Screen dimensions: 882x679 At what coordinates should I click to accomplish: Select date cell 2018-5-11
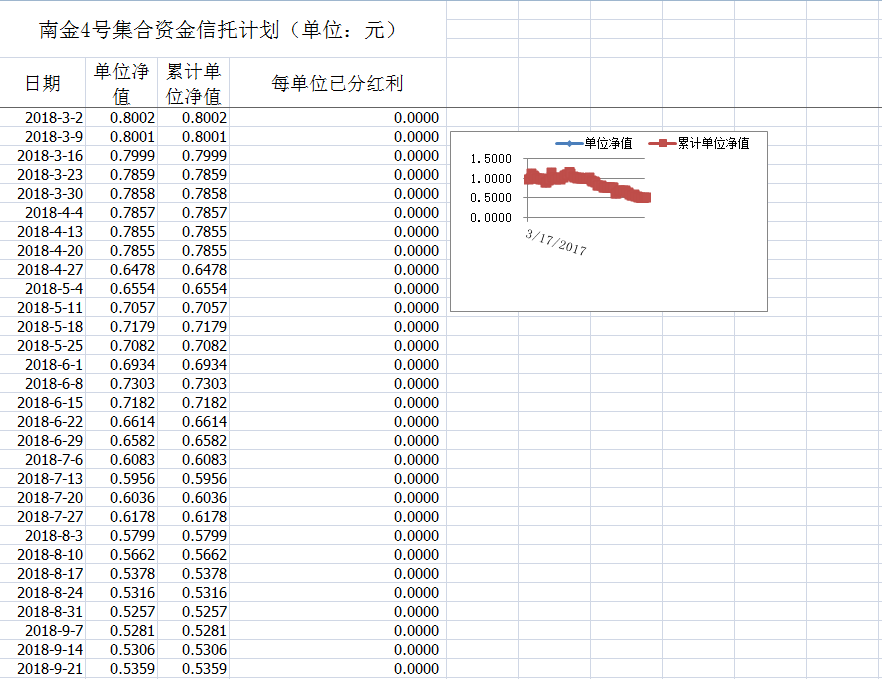click(x=43, y=308)
